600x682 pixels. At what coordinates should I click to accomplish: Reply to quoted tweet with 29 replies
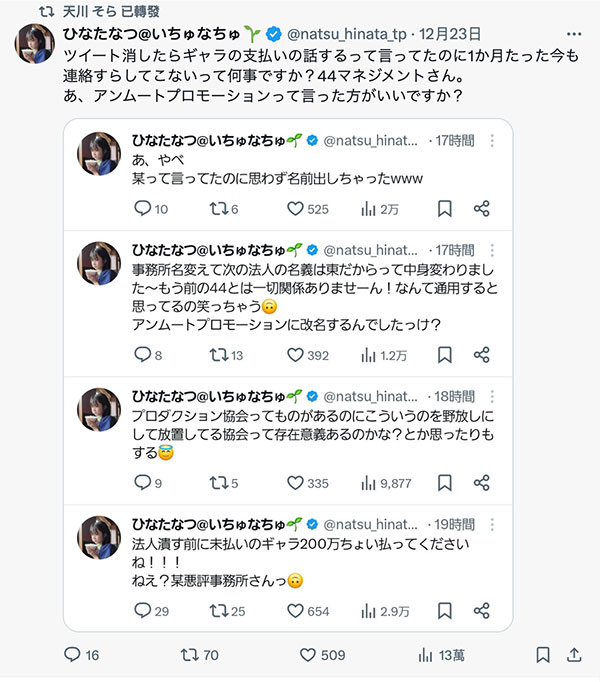tap(141, 611)
